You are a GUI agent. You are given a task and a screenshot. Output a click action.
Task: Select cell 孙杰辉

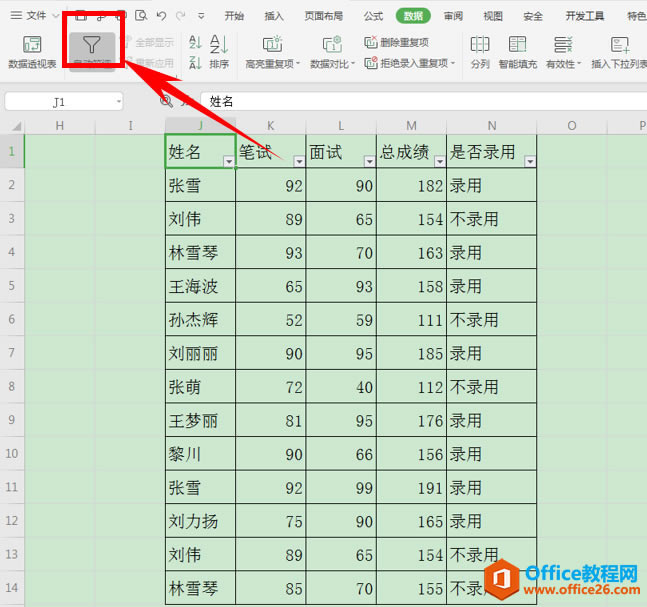(x=200, y=319)
